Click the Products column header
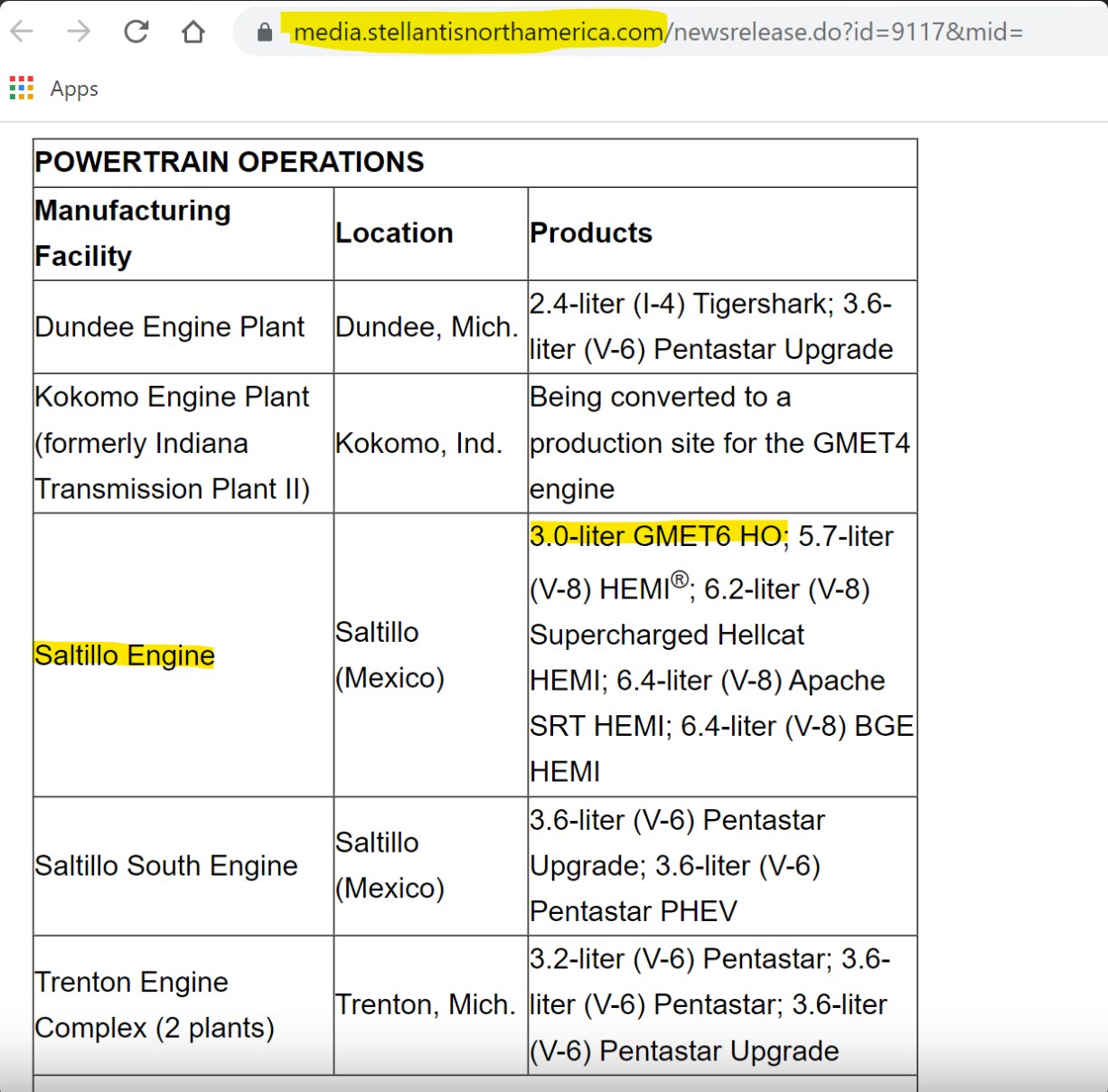Screen dimensions: 1108x1092 (x=591, y=232)
